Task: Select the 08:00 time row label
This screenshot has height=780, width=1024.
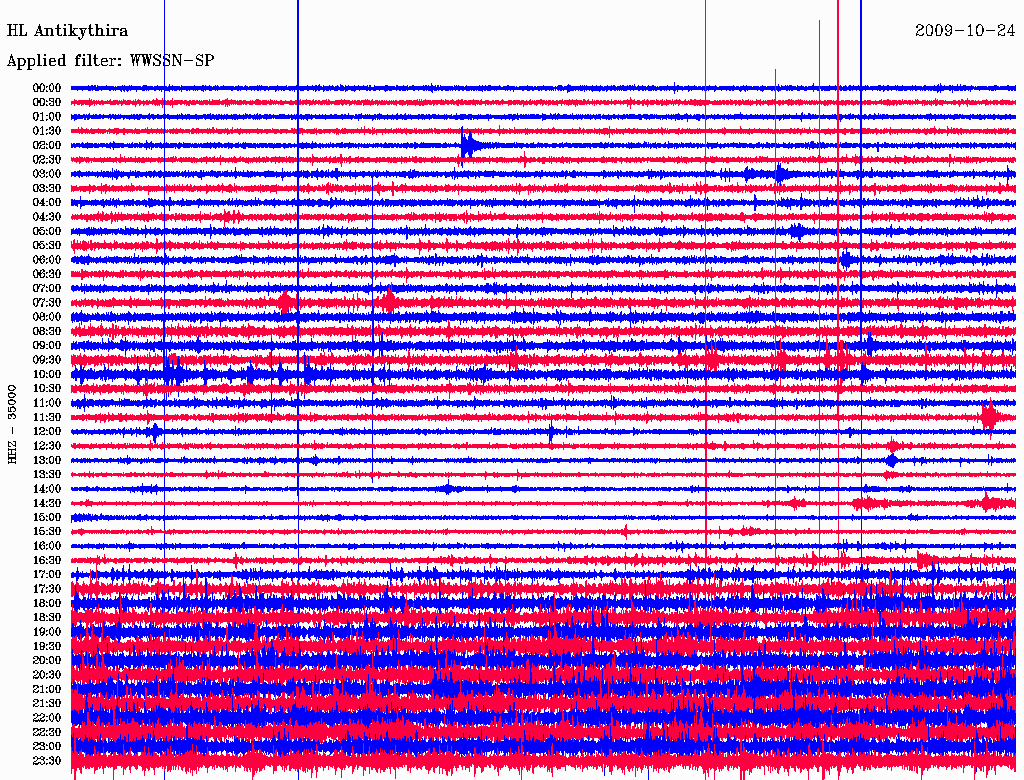Action: click(47, 317)
